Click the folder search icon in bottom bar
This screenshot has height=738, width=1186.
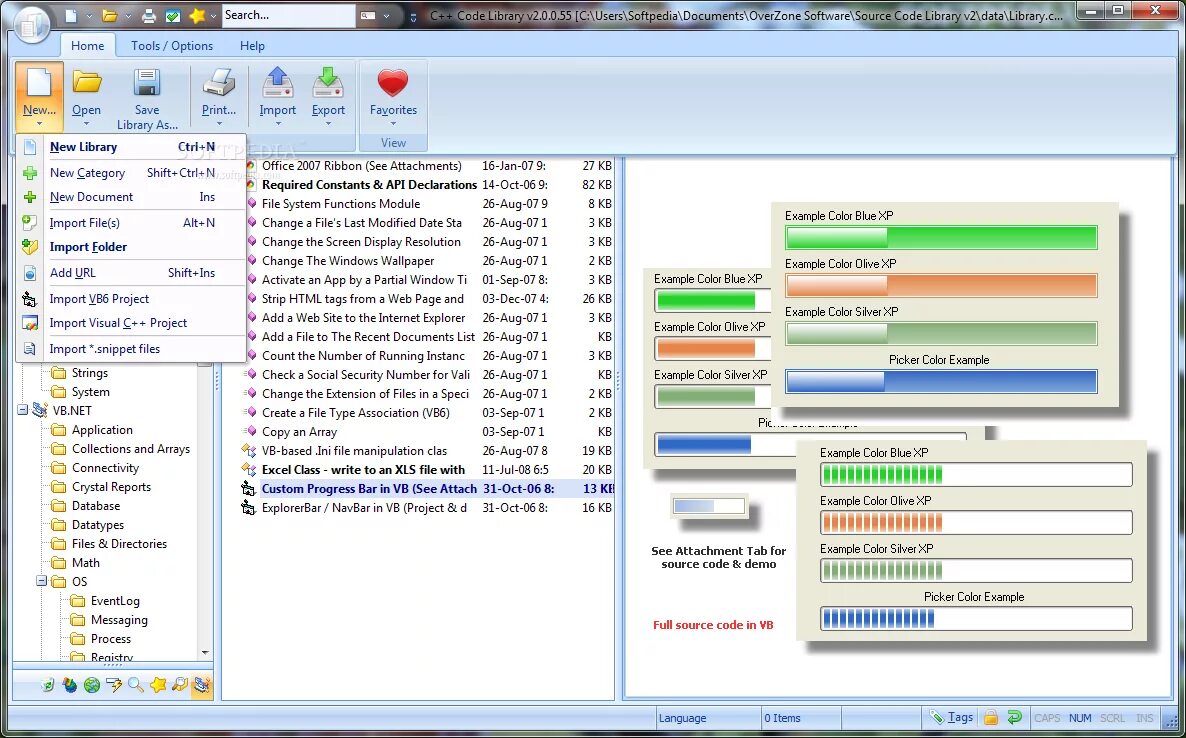(x=179, y=685)
